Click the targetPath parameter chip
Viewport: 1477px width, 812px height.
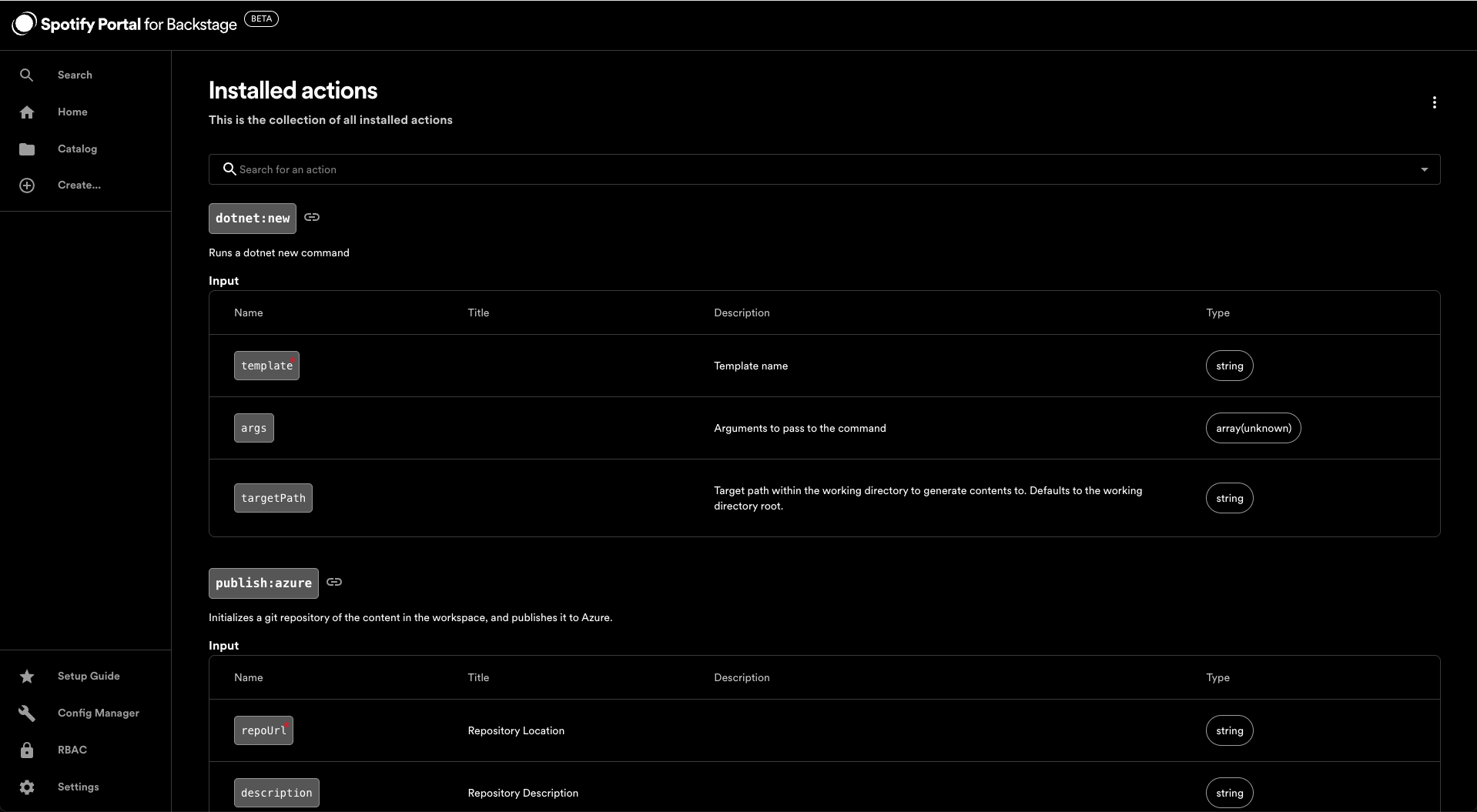(x=273, y=498)
